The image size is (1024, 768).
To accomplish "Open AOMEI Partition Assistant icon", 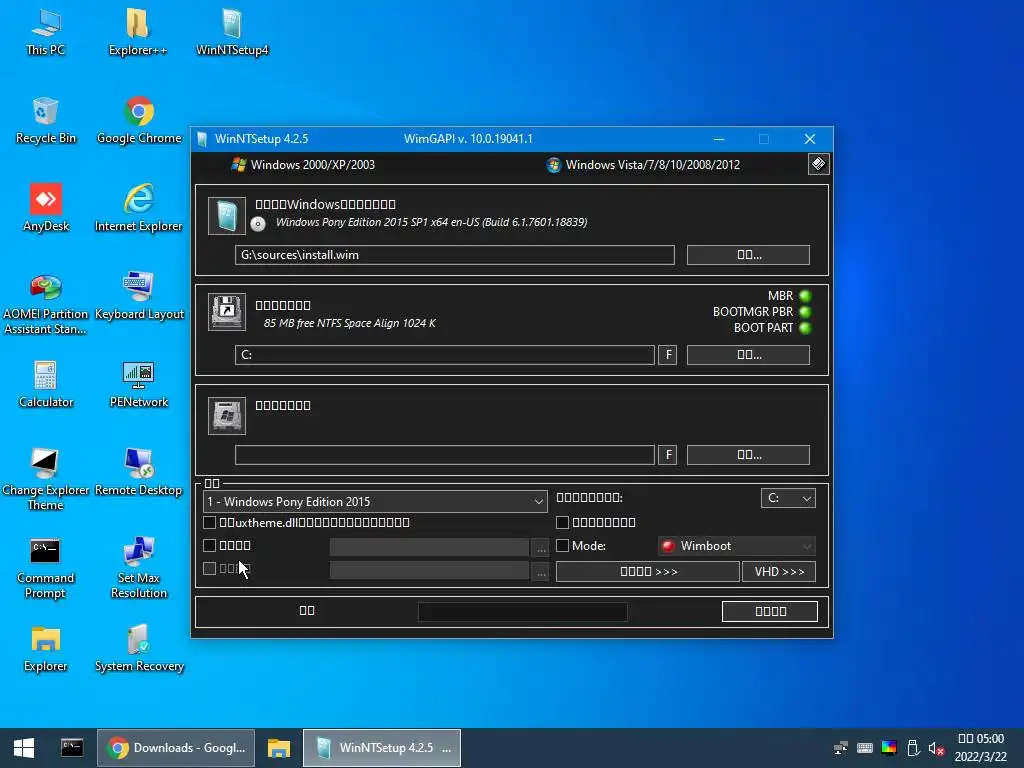I will tap(46, 304).
